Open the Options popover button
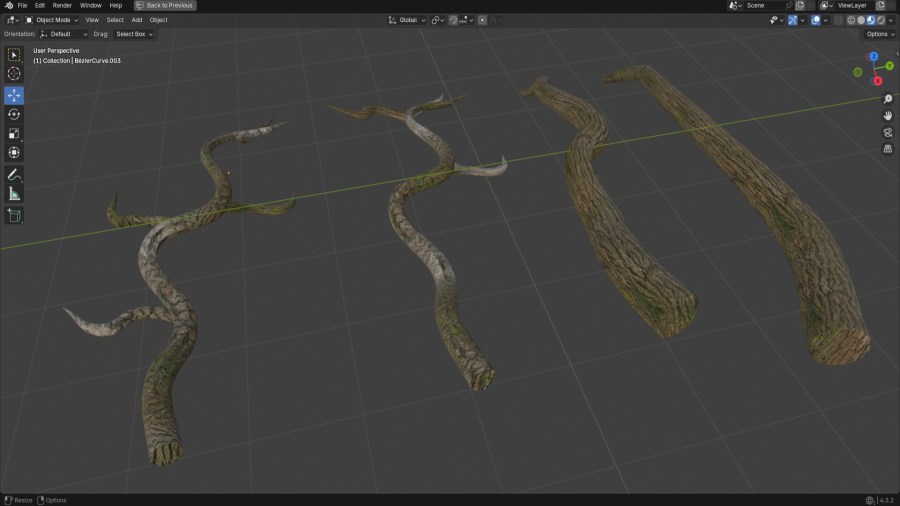900x506 pixels. click(878, 34)
